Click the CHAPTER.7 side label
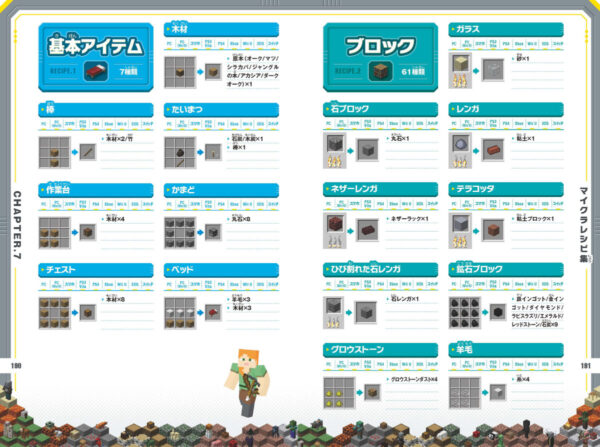This screenshot has height=447, width=600. (17, 225)
